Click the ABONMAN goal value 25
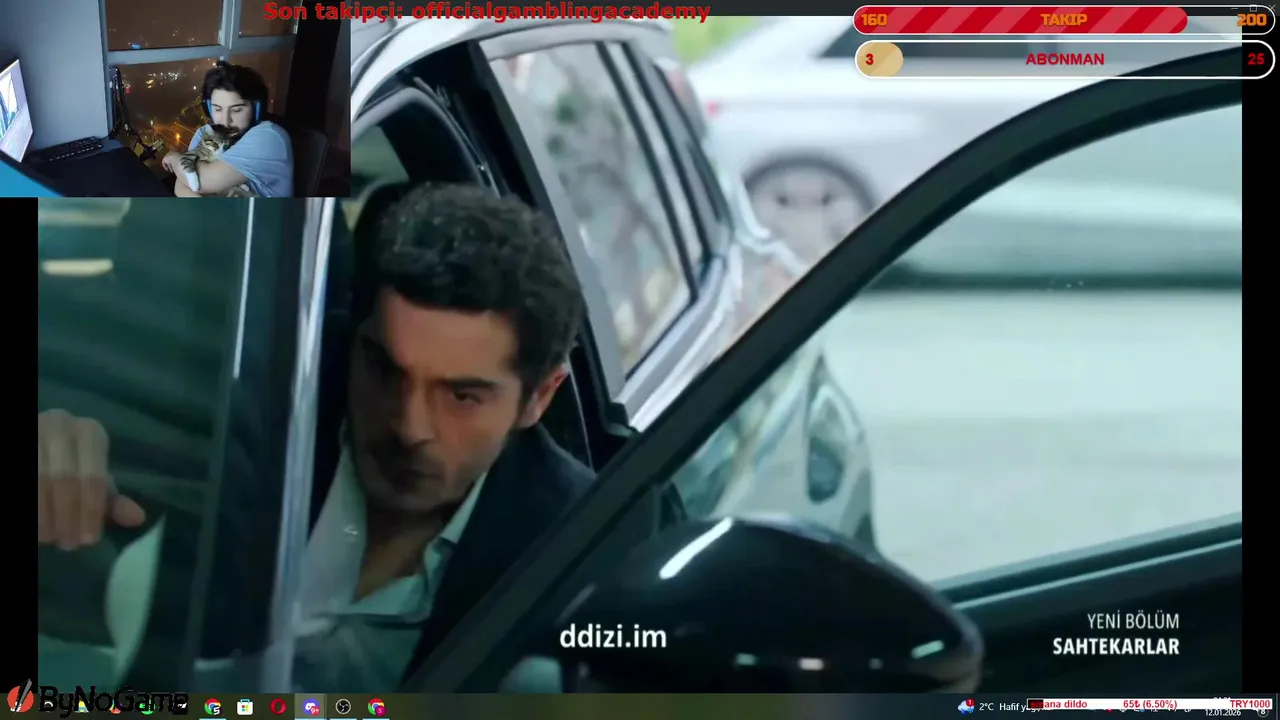 [x=1256, y=59]
